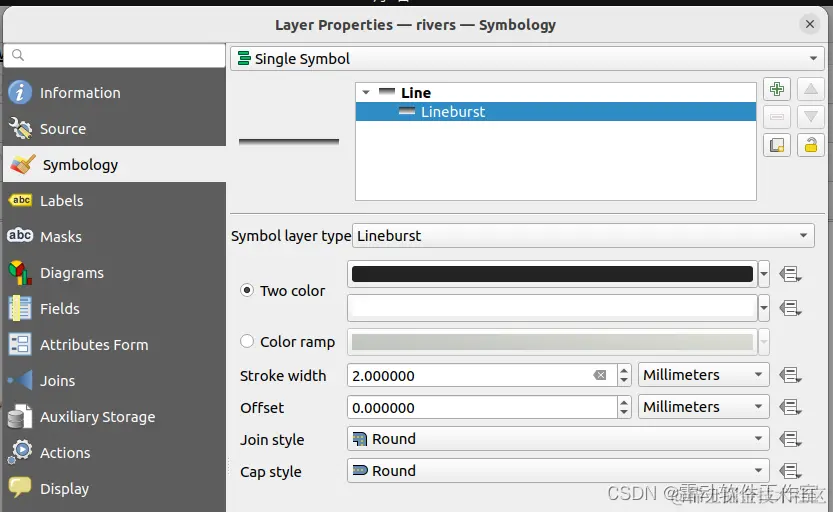The height and width of the screenshot is (512, 833).
Task: Open data-defined override for Stroke width
Action: [x=790, y=375]
